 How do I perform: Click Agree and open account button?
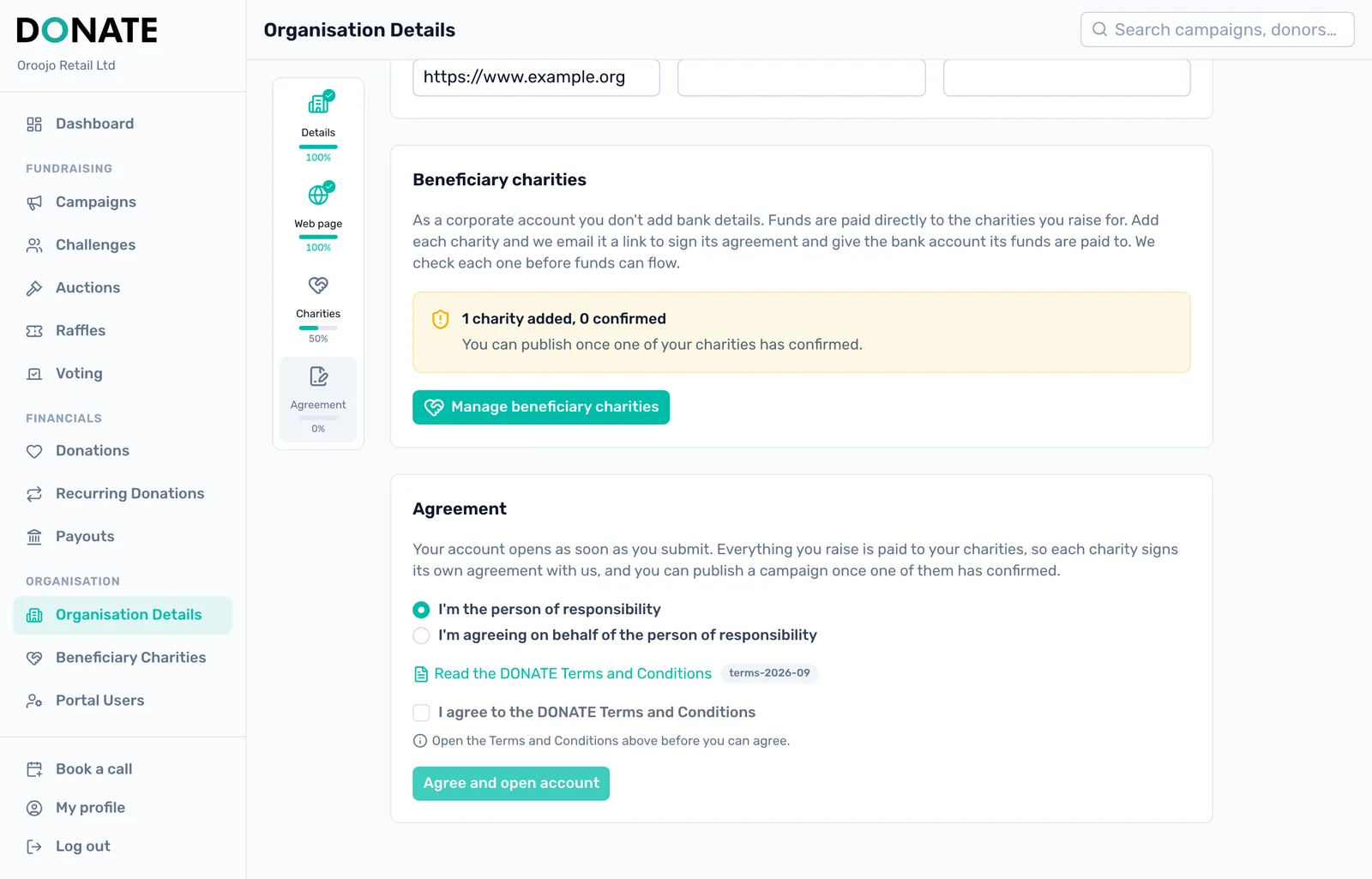[x=511, y=784]
